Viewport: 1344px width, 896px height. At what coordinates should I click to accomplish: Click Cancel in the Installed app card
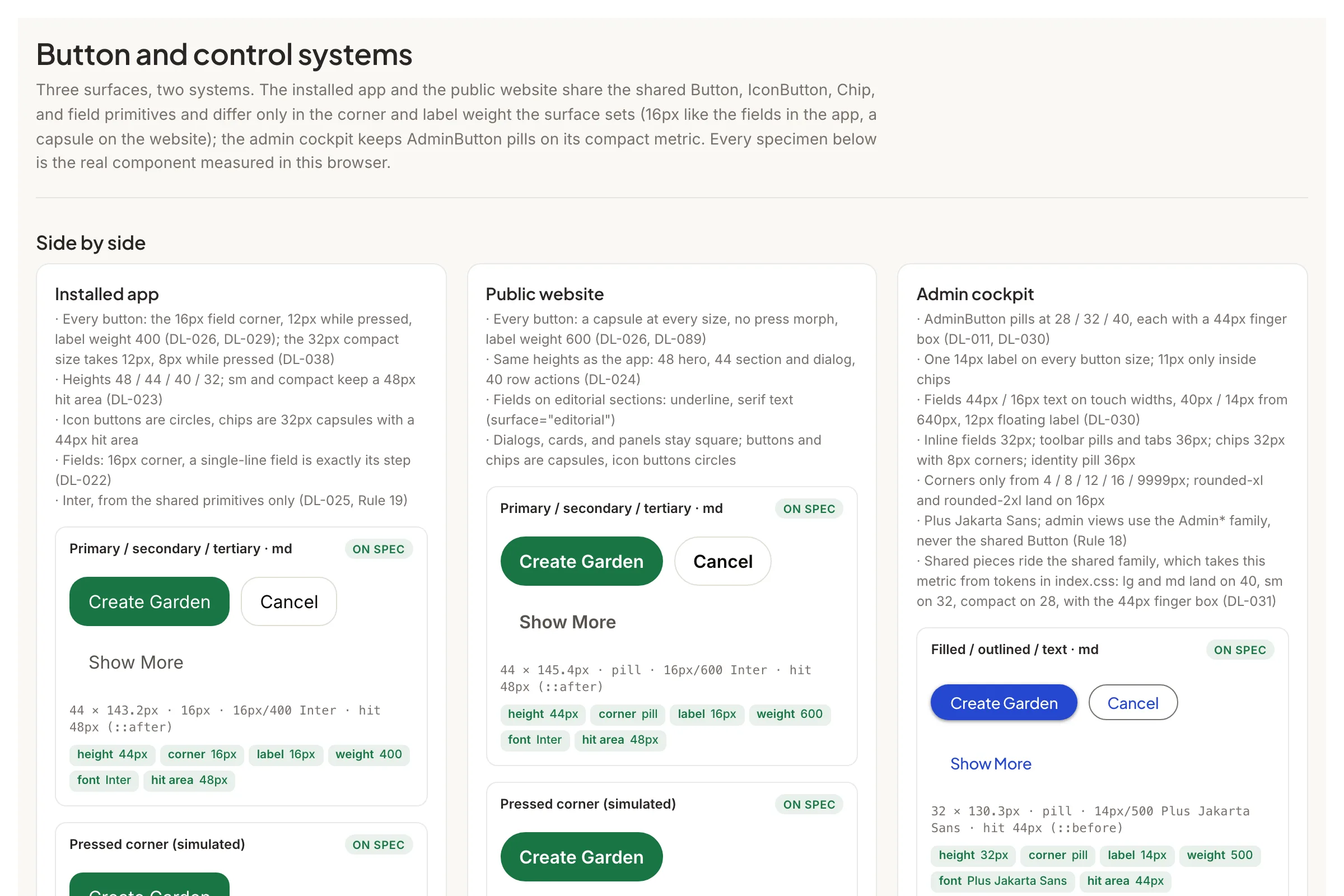[288, 601]
